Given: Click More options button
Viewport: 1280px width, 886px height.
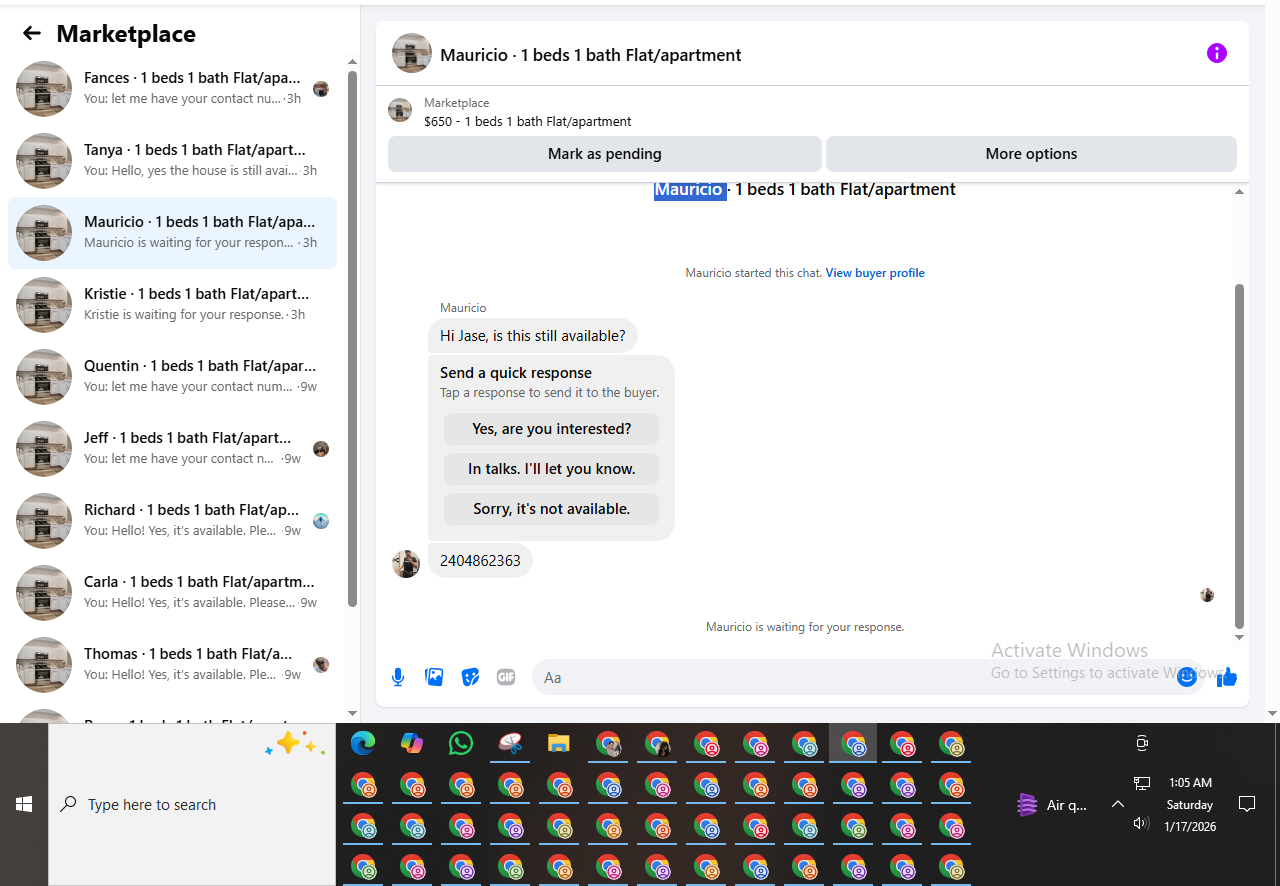Looking at the screenshot, I should tap(1031, 154).
